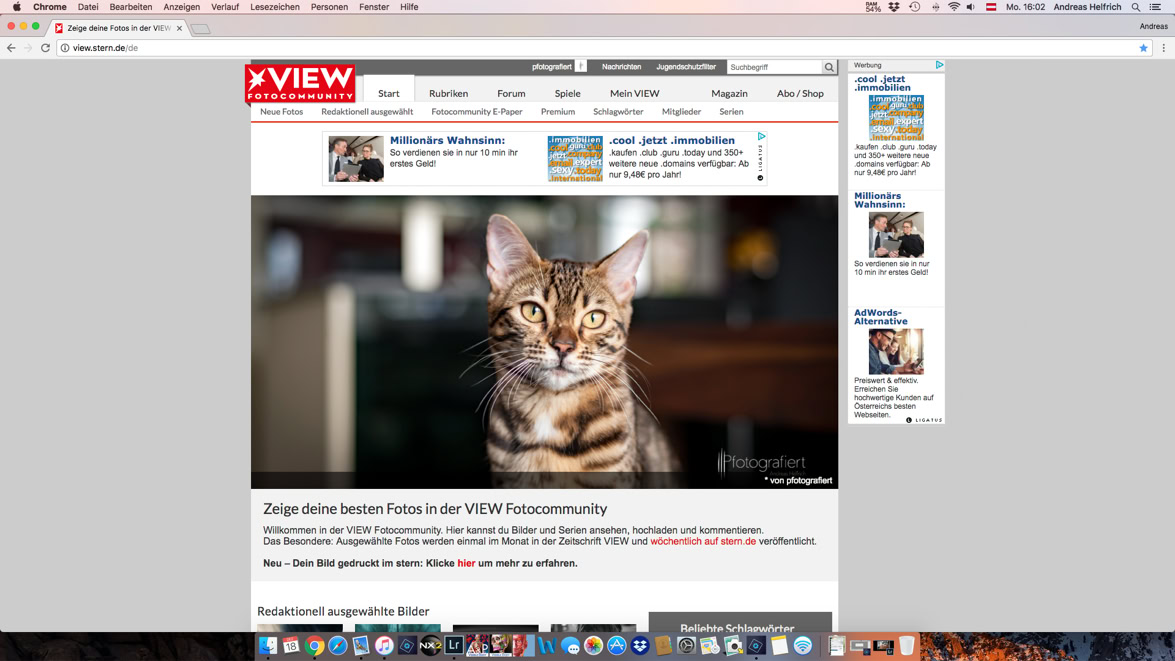Click the browser forward arrow
The height and width of the screenshot is (661, 1175).
(28, 48)
